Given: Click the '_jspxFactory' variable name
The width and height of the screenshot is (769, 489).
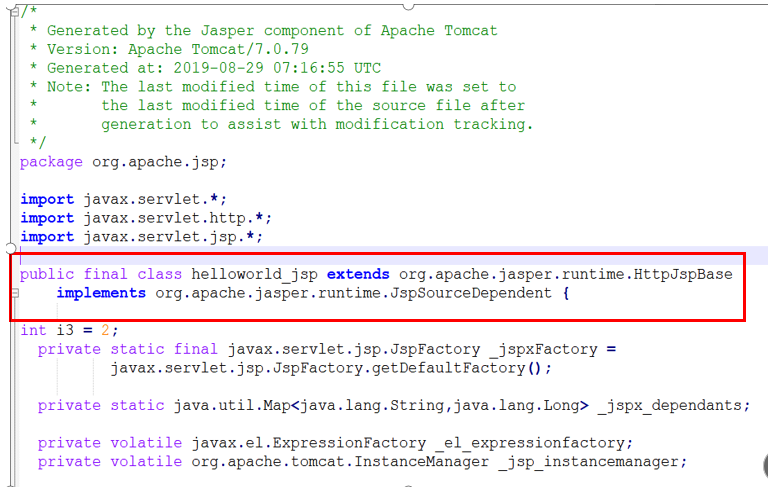Looking at the screenshot, I should click(543, 349).
